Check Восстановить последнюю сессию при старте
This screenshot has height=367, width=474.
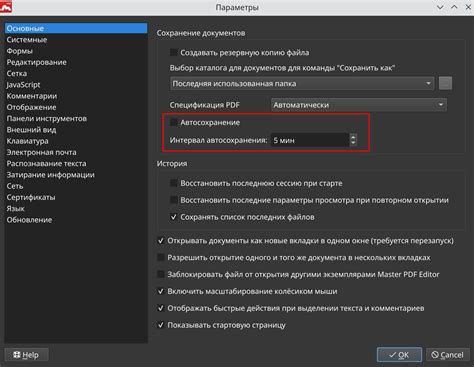click(174, 183)
